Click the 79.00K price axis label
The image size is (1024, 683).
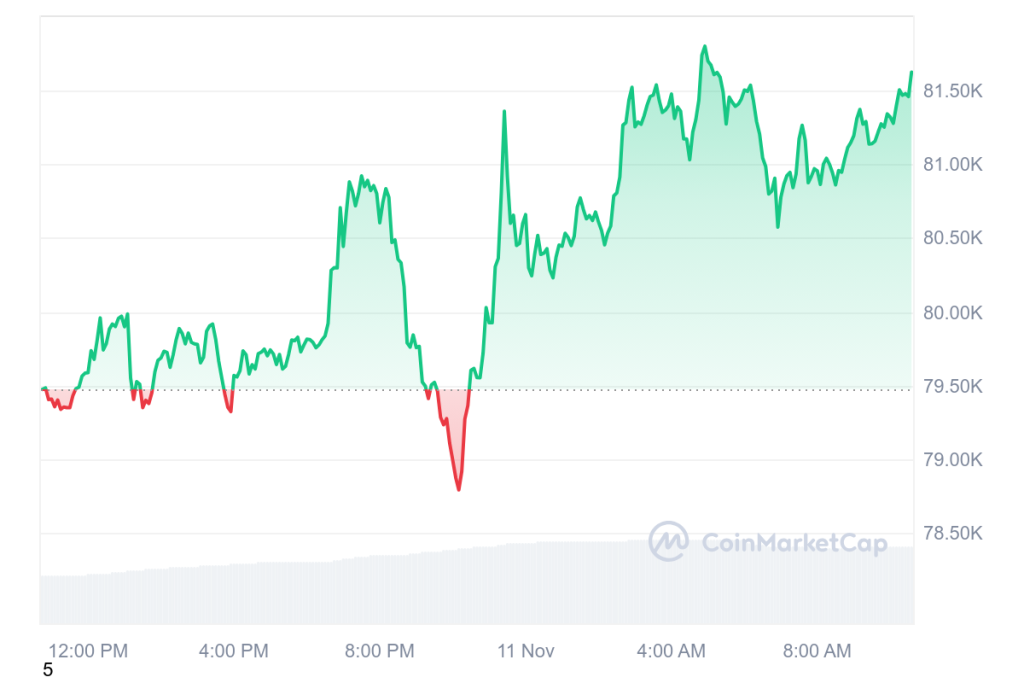pyautogui.click(x=953, y=460)
